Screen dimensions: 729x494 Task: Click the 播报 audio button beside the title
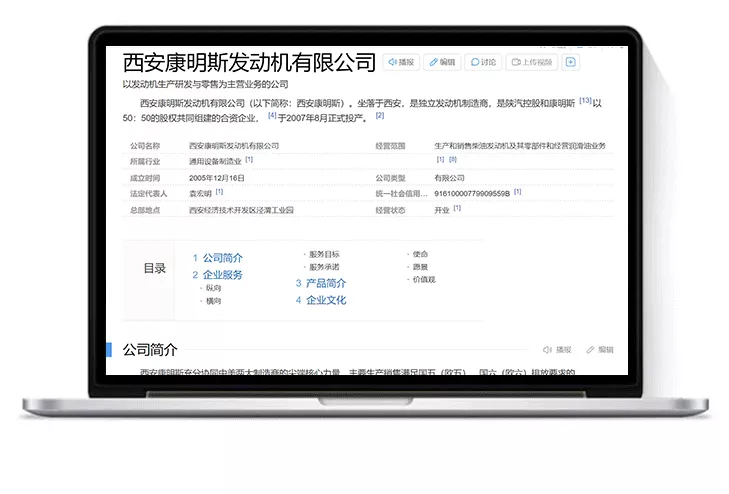click(401, 62)
